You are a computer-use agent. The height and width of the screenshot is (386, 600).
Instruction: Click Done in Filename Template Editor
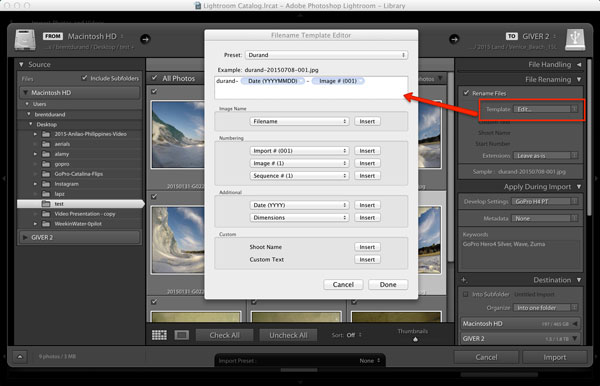point(388,285)
